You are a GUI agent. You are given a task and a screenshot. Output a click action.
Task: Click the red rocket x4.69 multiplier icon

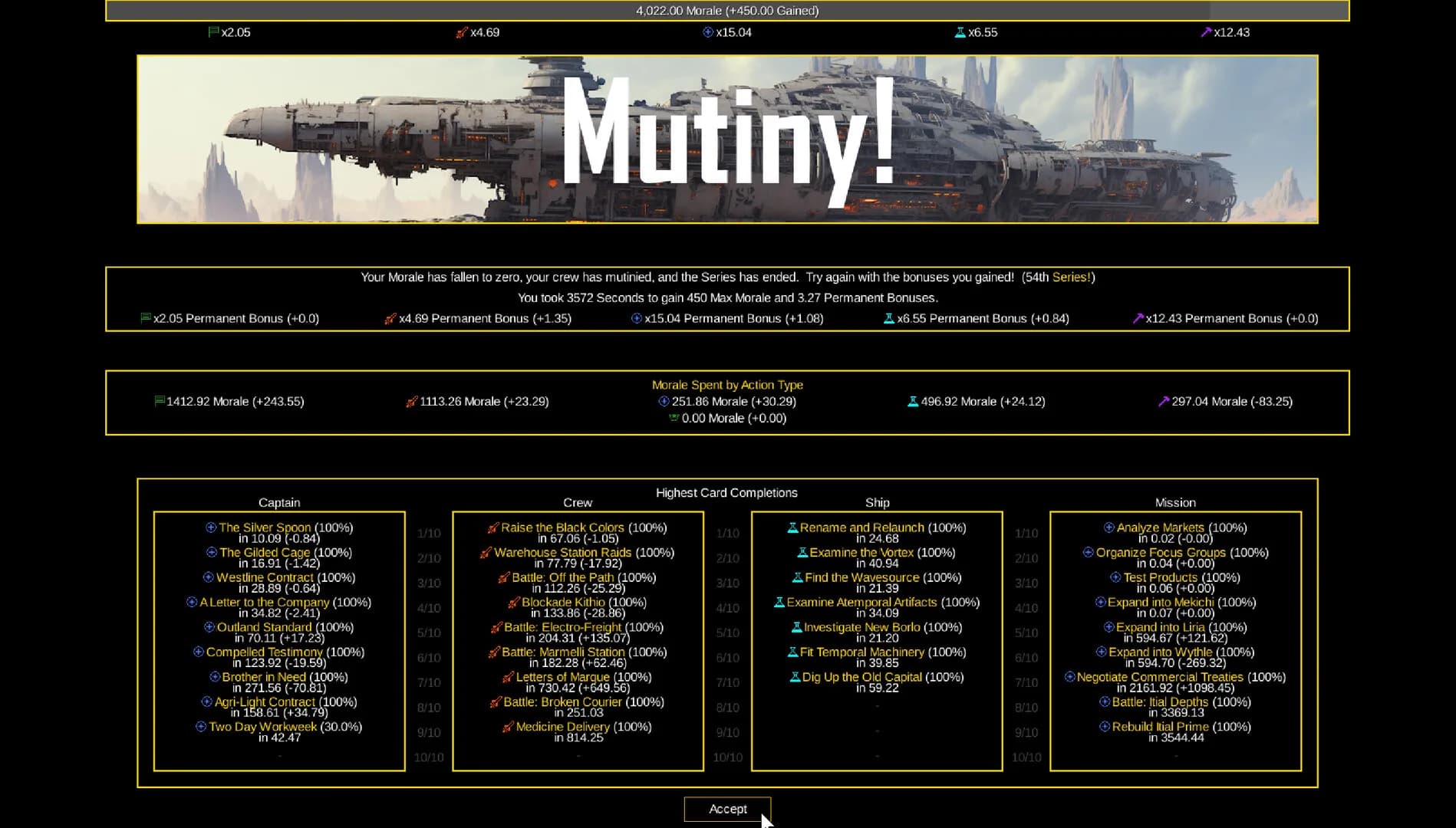[x=461, y=32]
